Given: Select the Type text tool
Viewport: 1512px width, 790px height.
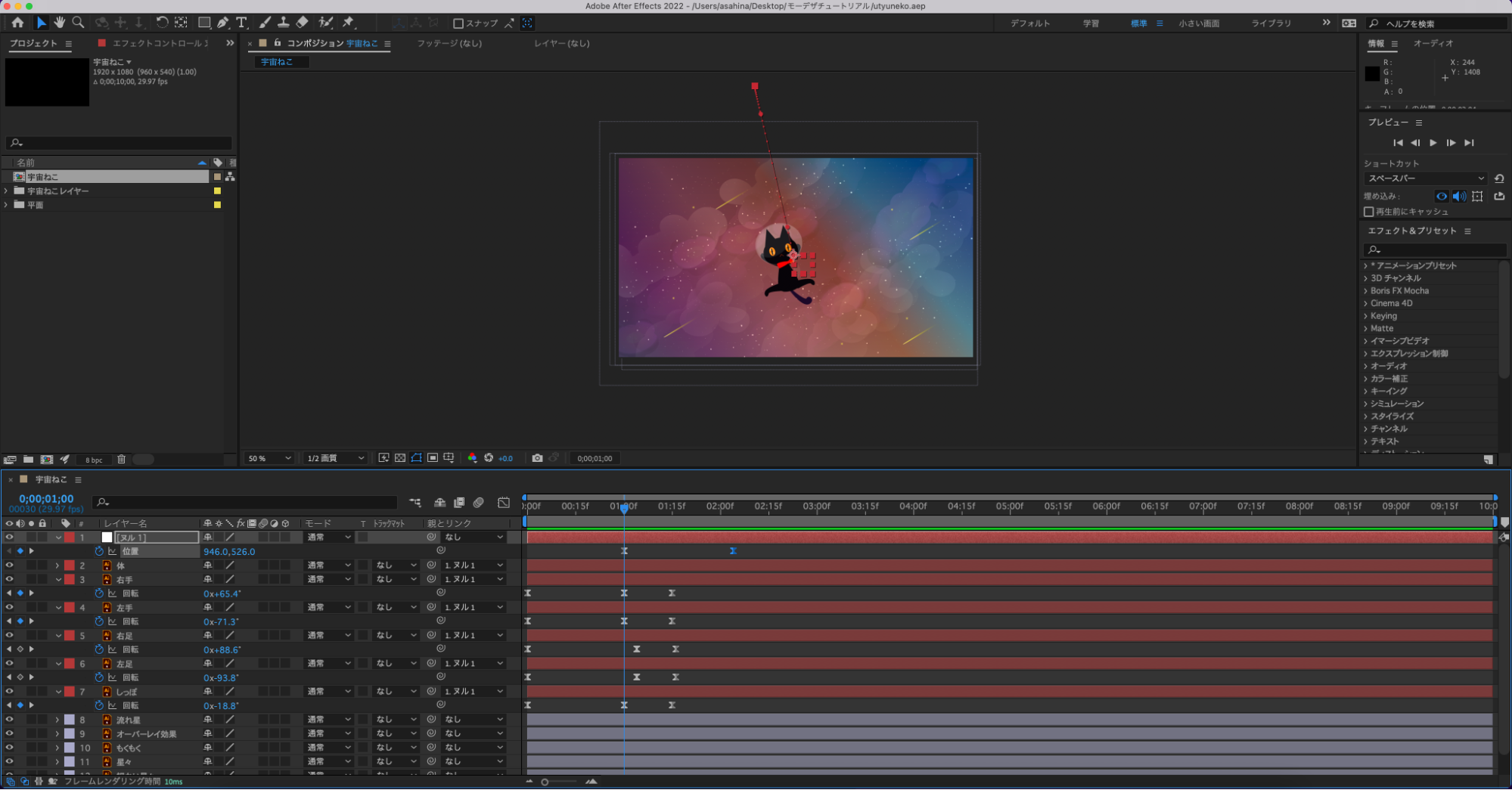Looking at the screenshot, I should 241,23.
